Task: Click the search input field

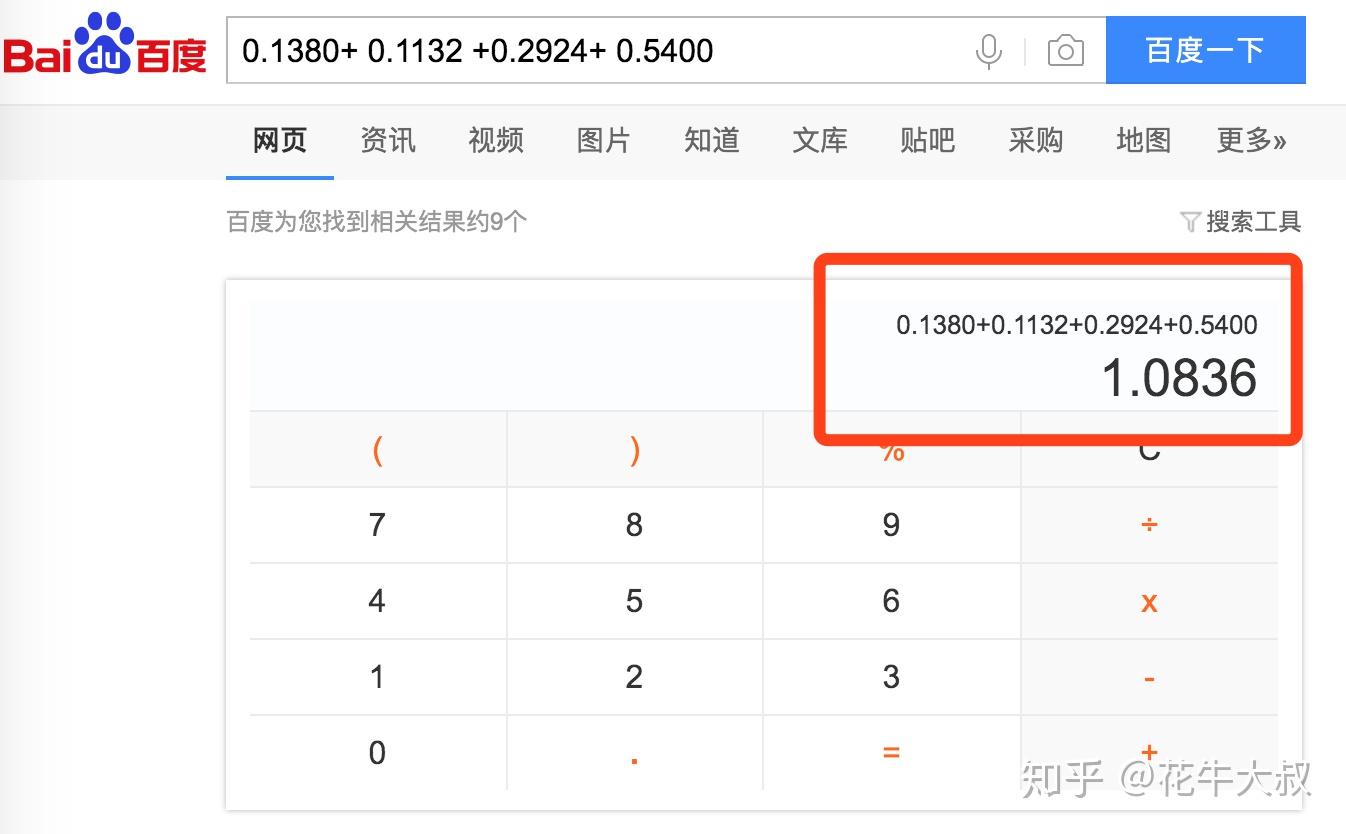Action: pos(600,50)
